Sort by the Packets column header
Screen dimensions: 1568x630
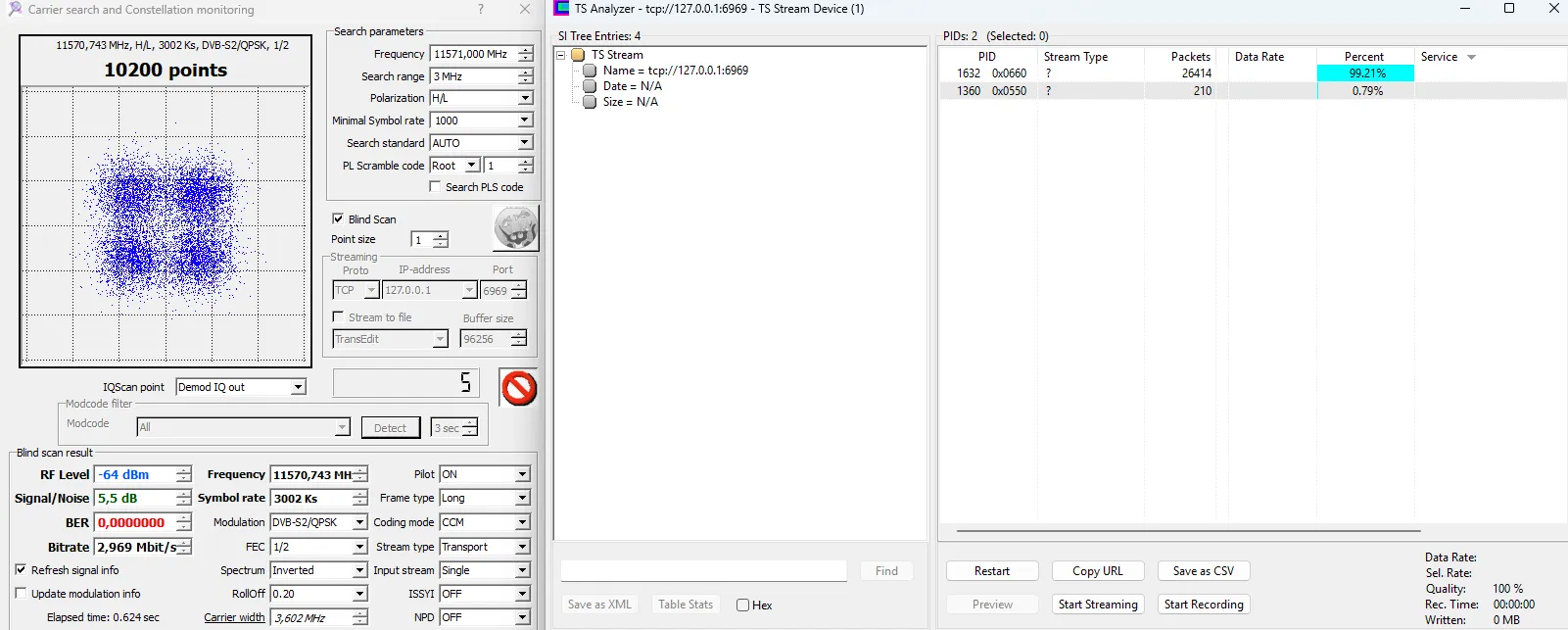tap(1190, 57)
